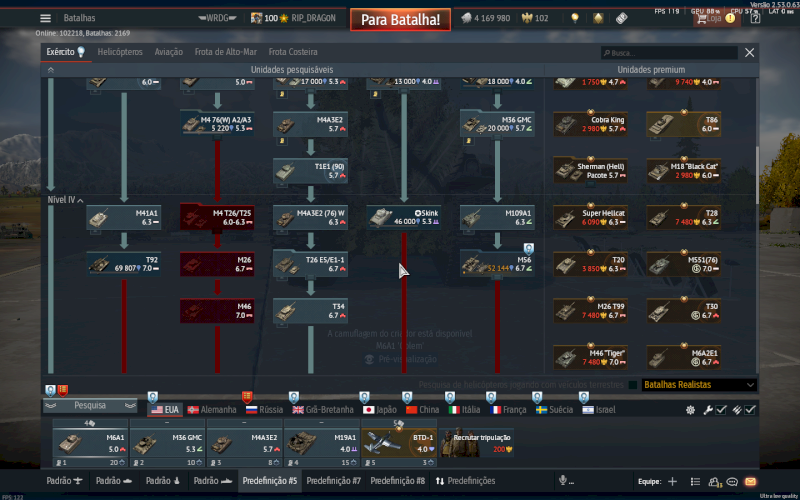800x500 pixels.
Task: Click the microphone voice chat icon
Action: (x=563, y=481)
